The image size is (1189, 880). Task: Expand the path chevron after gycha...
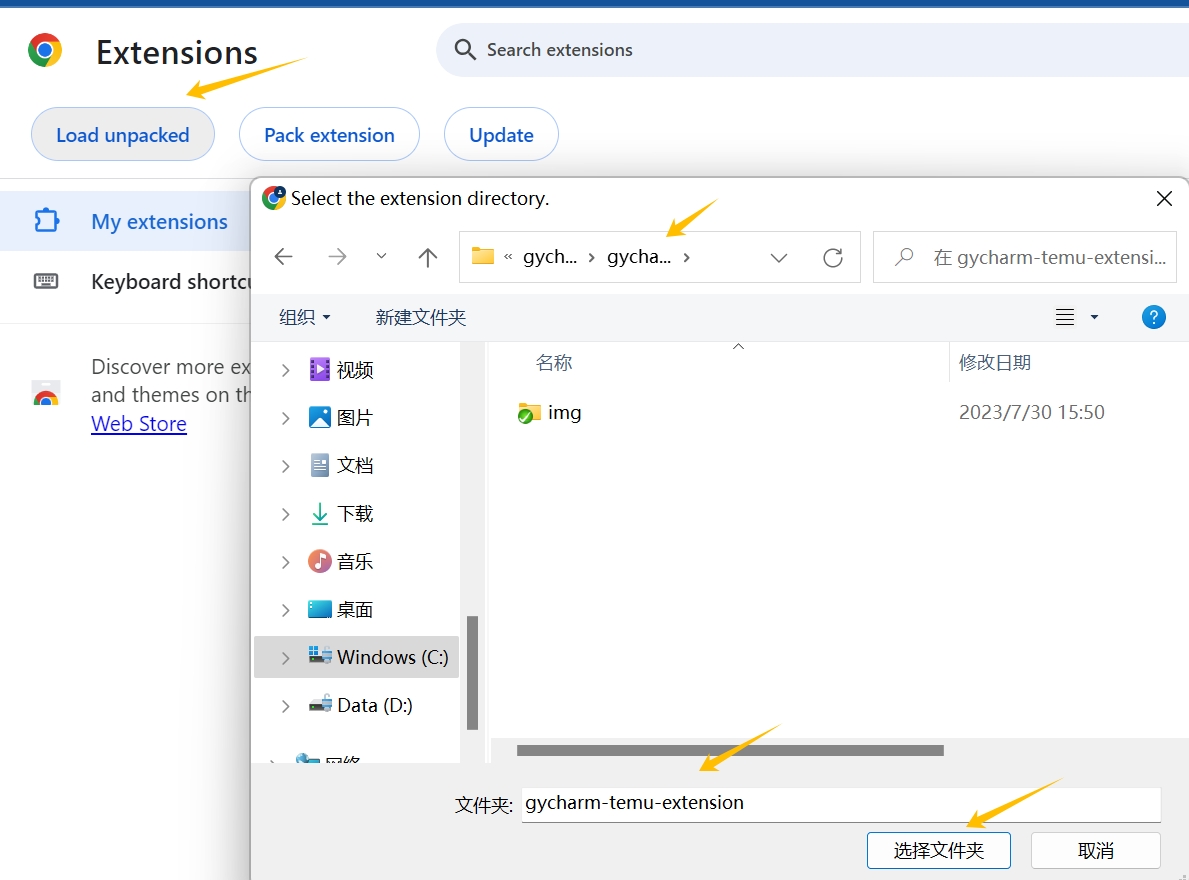(x=686, y=258)
